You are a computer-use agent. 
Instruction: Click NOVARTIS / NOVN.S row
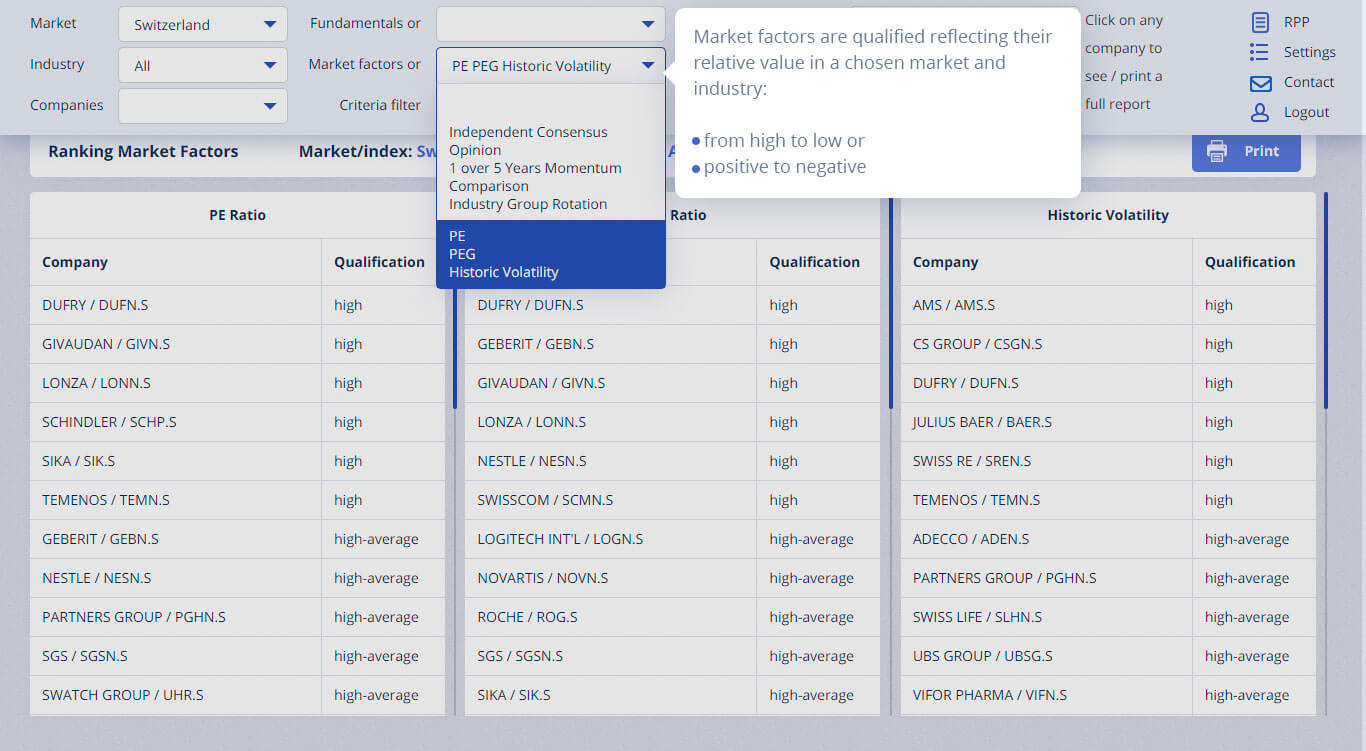pos(673,578)
